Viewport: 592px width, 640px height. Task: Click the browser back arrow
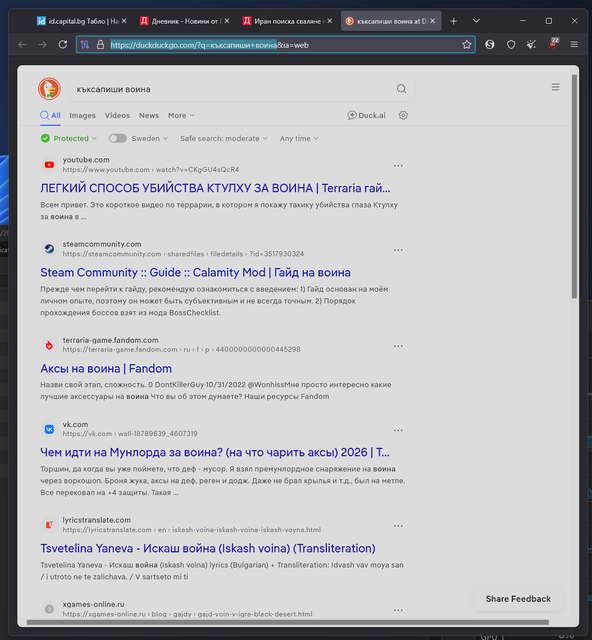pos(22,44)
